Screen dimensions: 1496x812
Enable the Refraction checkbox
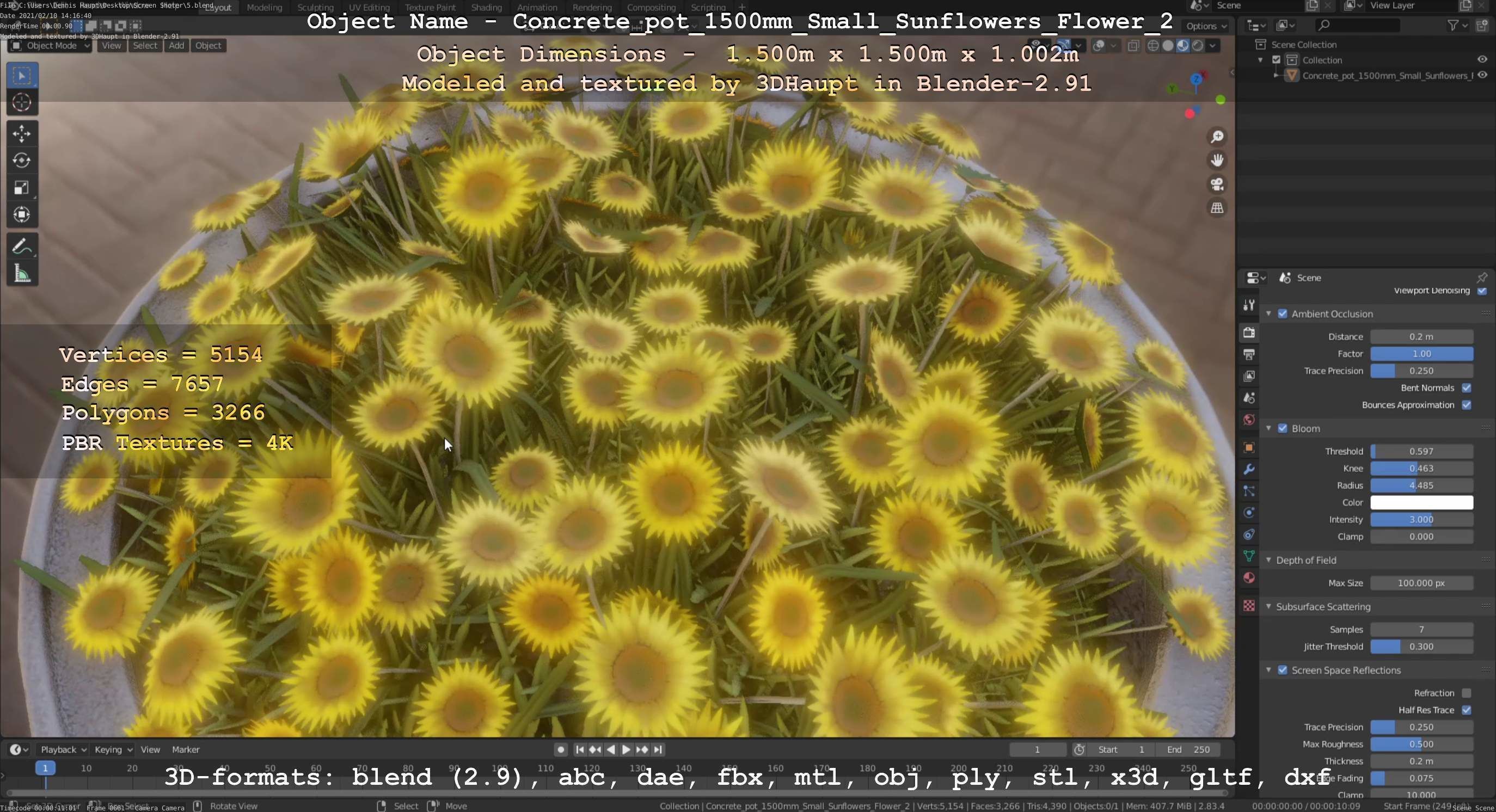pyautogui.click(x=1467, y=693)
